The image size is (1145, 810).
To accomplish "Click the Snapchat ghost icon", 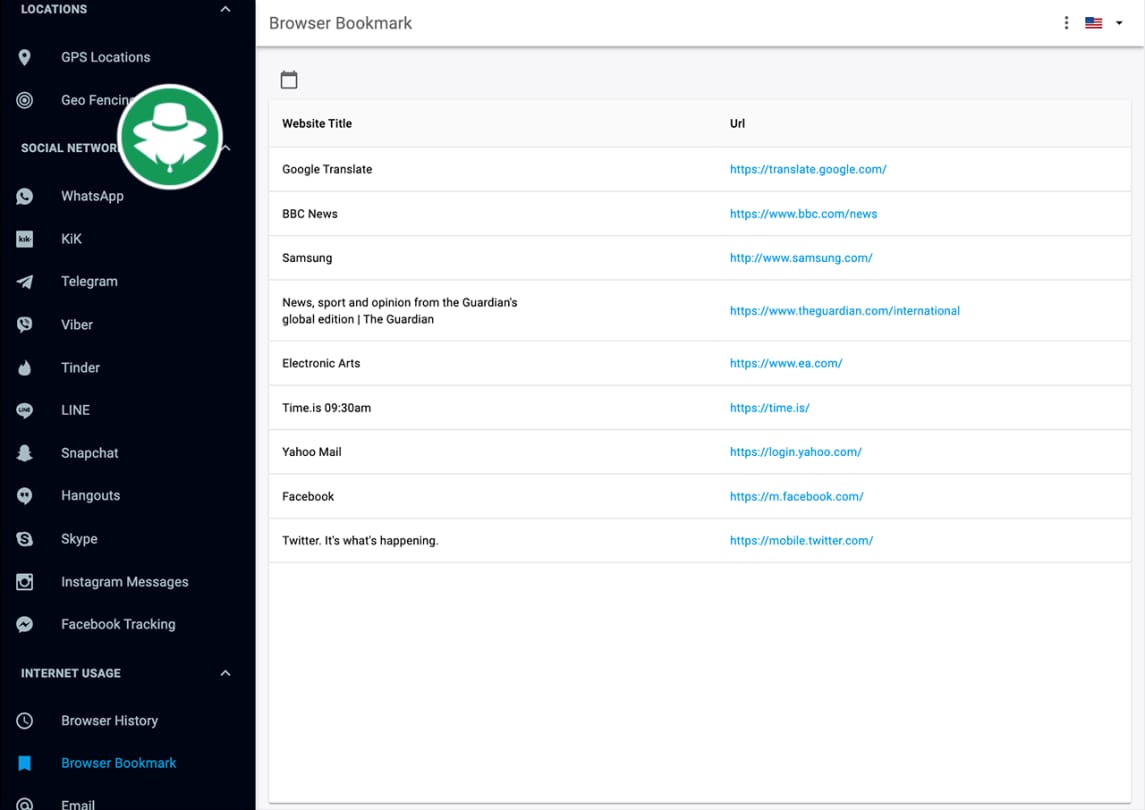I will (x=24, y=453).
